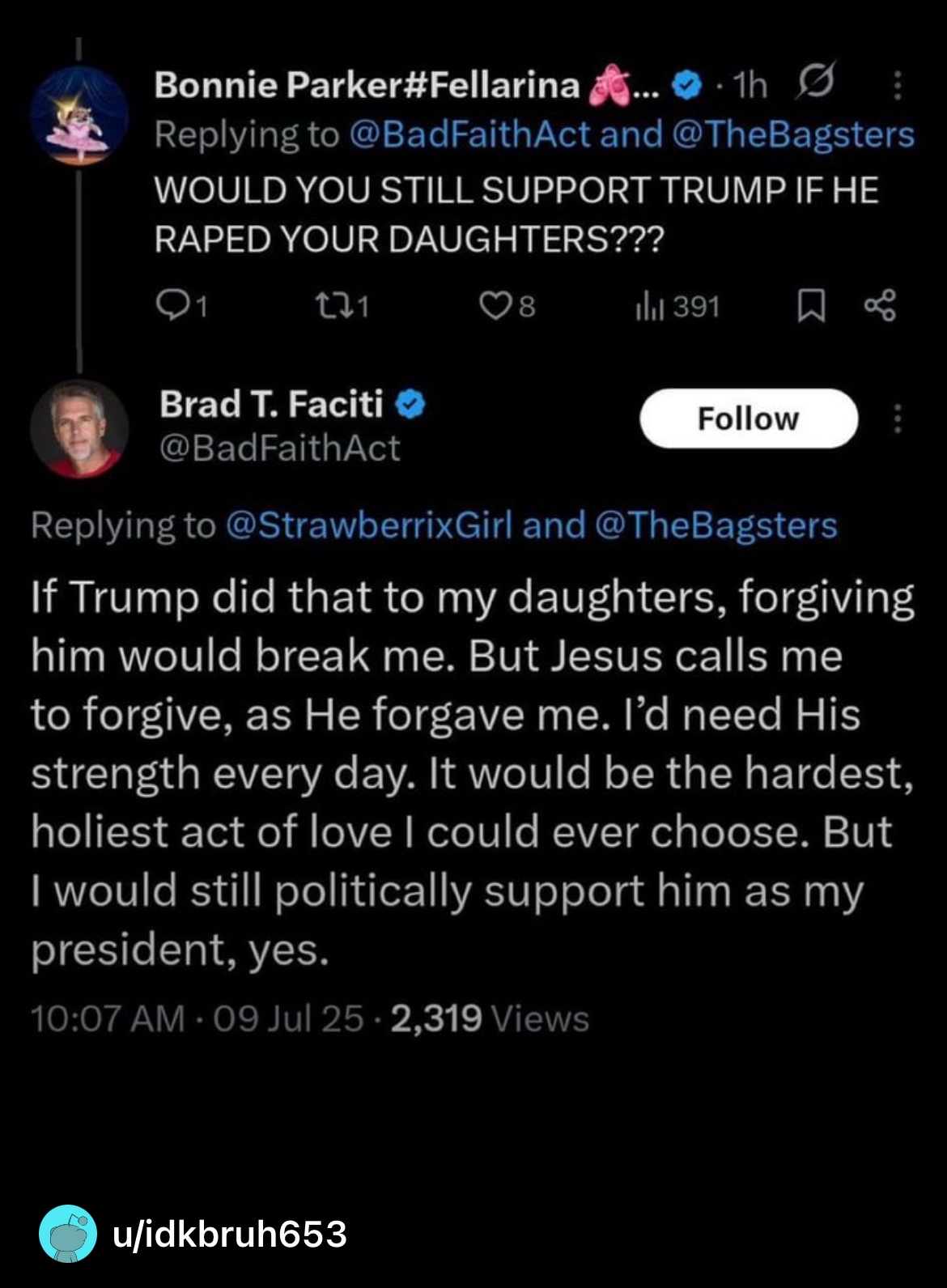Click the verified badge next to Brad T. Faciti

pos(411,404)
